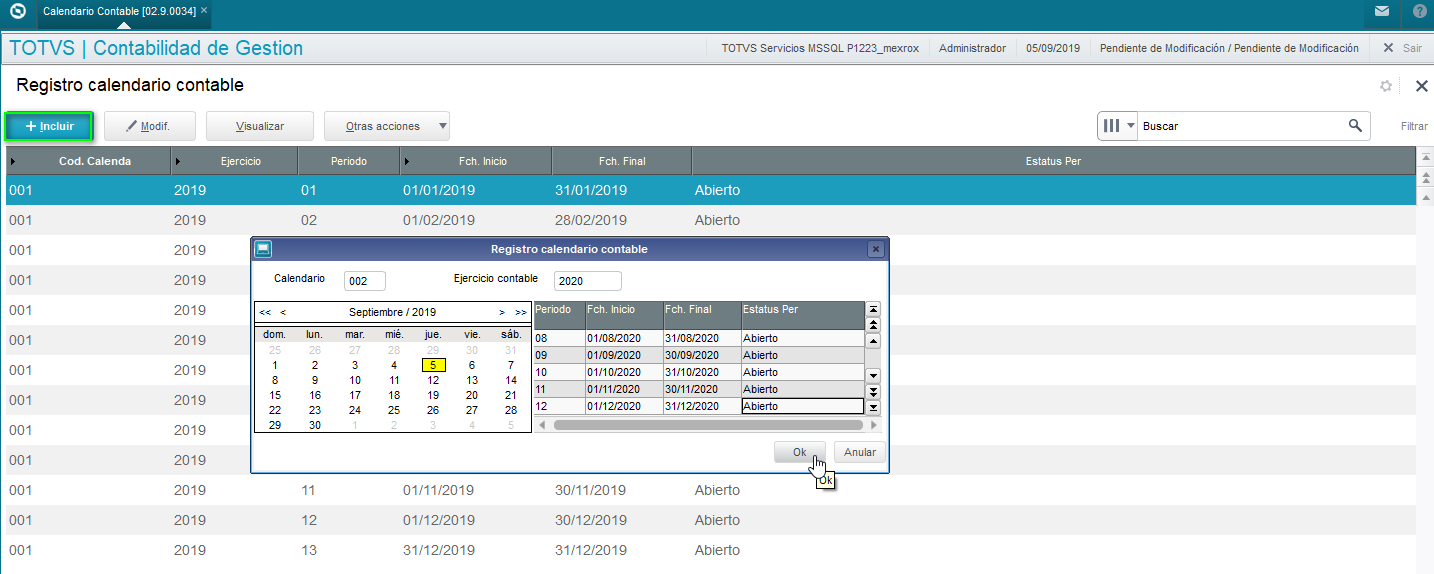Click the Calendario input field
Image resolution: width=1434 pixels, height=574 pixels.
click(x=365, y=281)
